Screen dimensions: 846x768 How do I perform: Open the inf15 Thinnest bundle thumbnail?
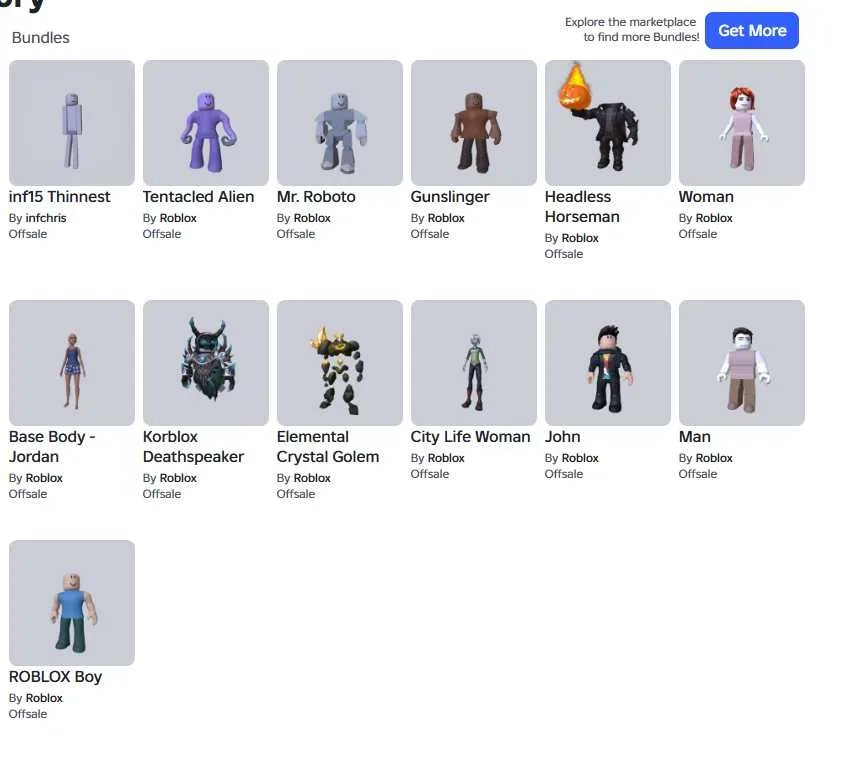coord(72,123)
